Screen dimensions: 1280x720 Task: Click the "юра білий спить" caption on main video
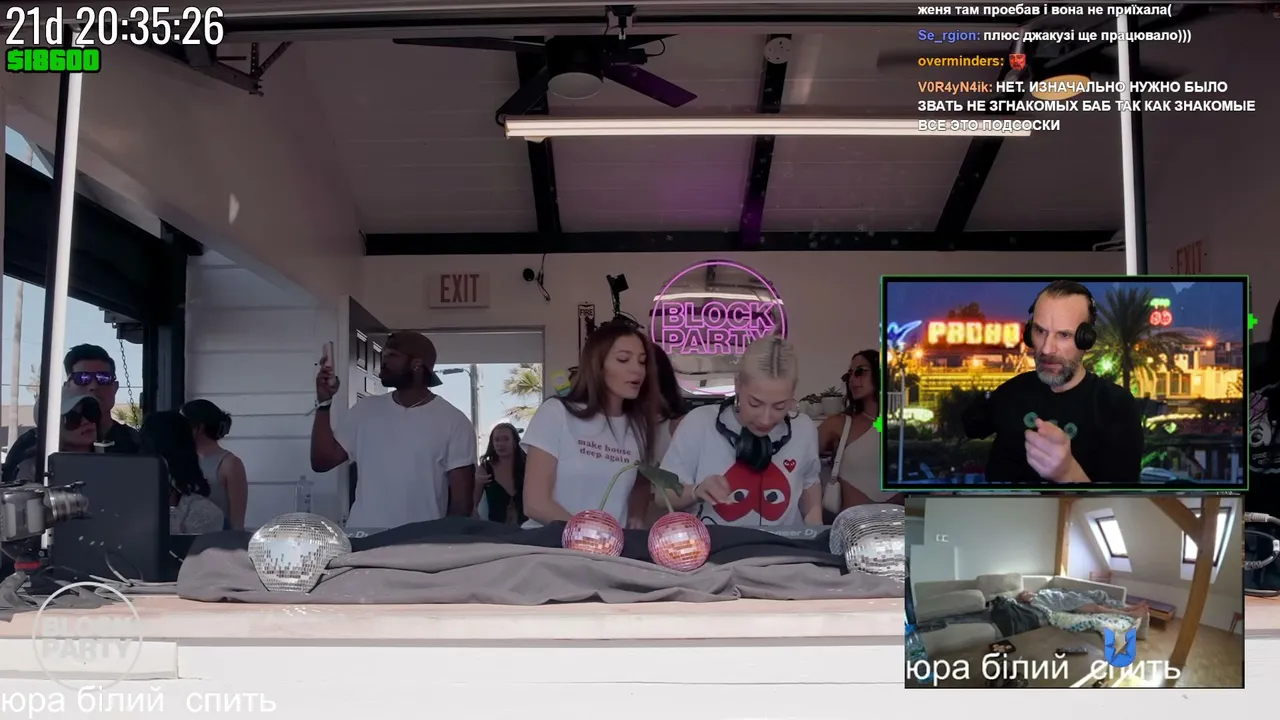[138, 701]
